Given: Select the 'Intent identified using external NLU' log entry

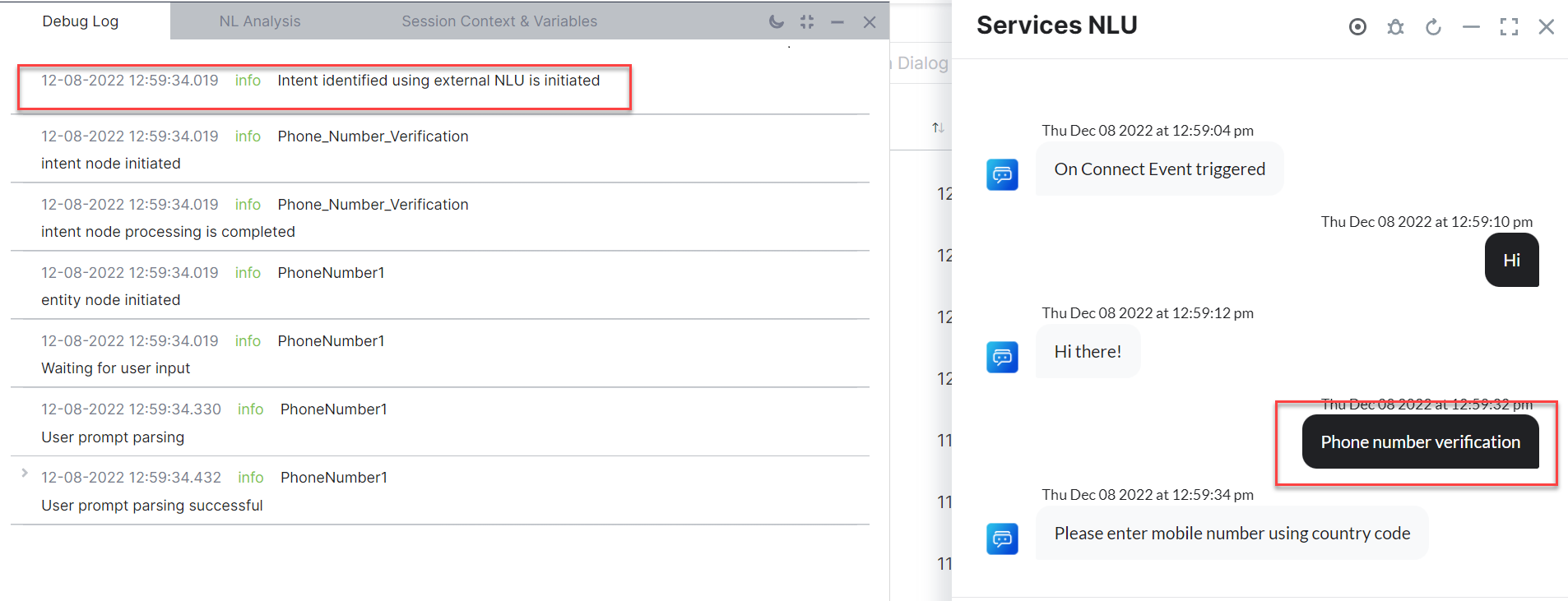Looking at the screenshot, I should click(438, 81).
